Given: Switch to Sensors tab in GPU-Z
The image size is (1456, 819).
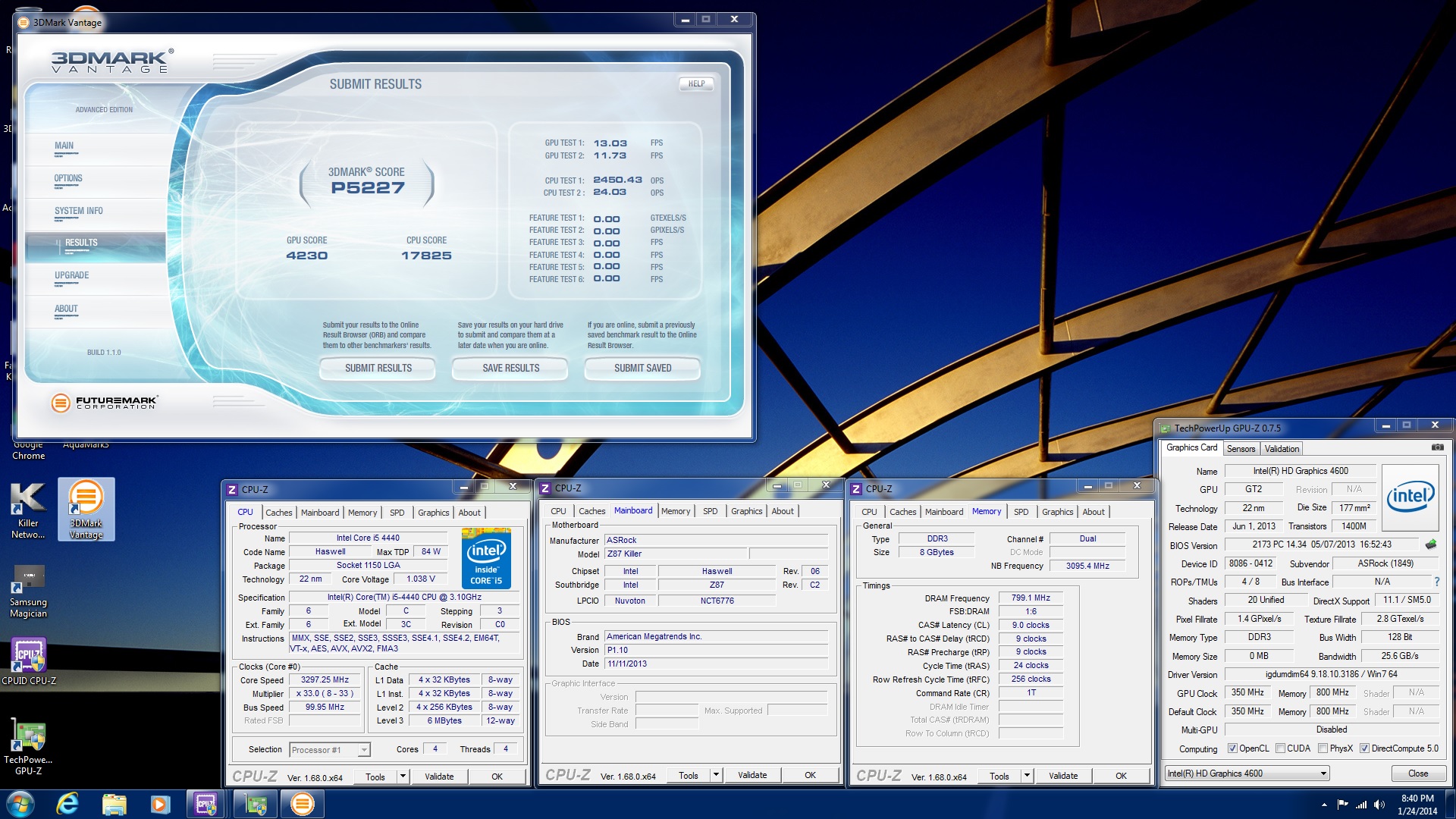Looking at the screenshot, I should point(1241,449).
